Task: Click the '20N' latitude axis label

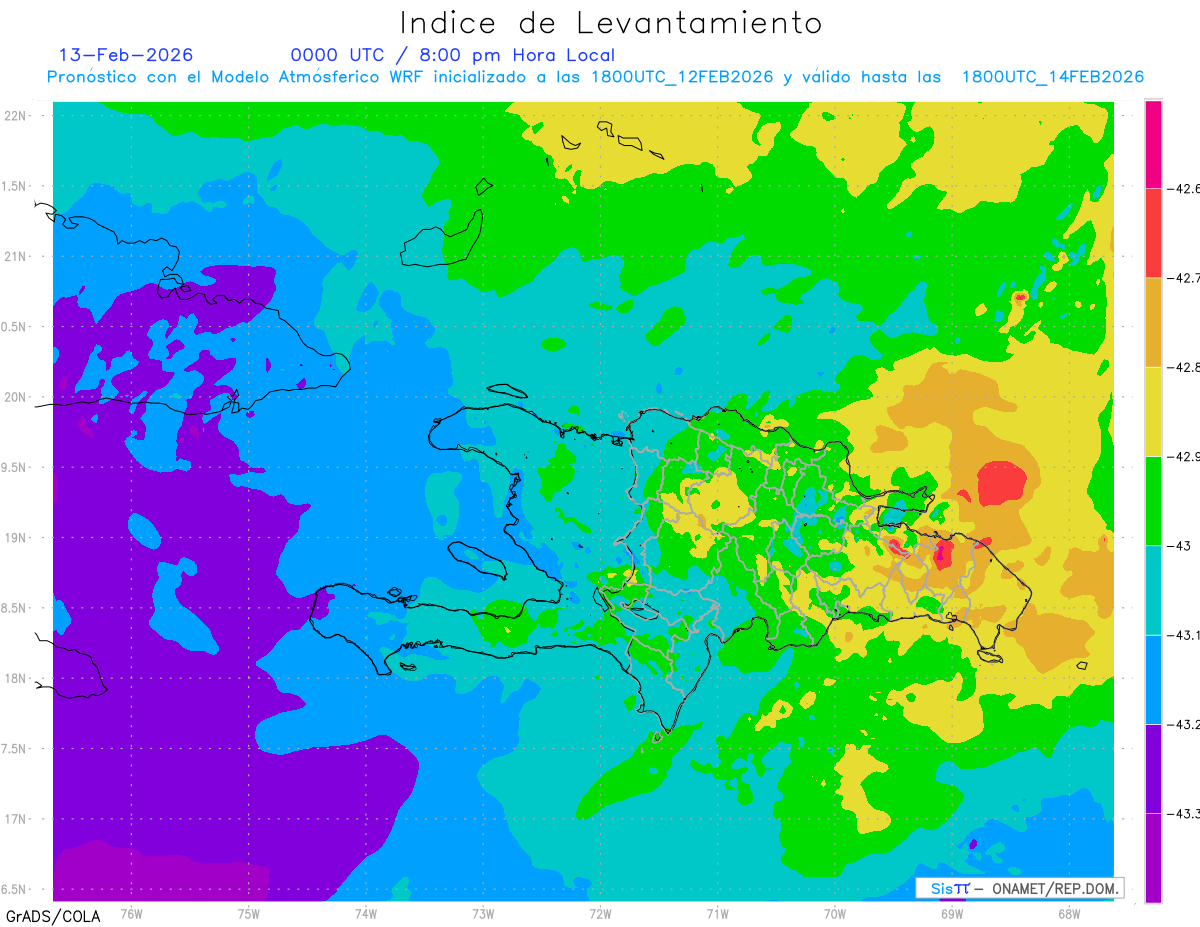Action: pos(14,397)
